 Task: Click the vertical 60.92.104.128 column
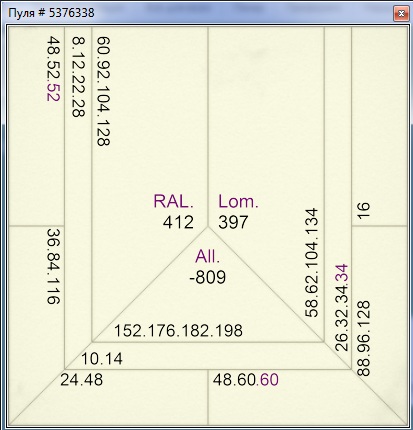coord(103,91)
